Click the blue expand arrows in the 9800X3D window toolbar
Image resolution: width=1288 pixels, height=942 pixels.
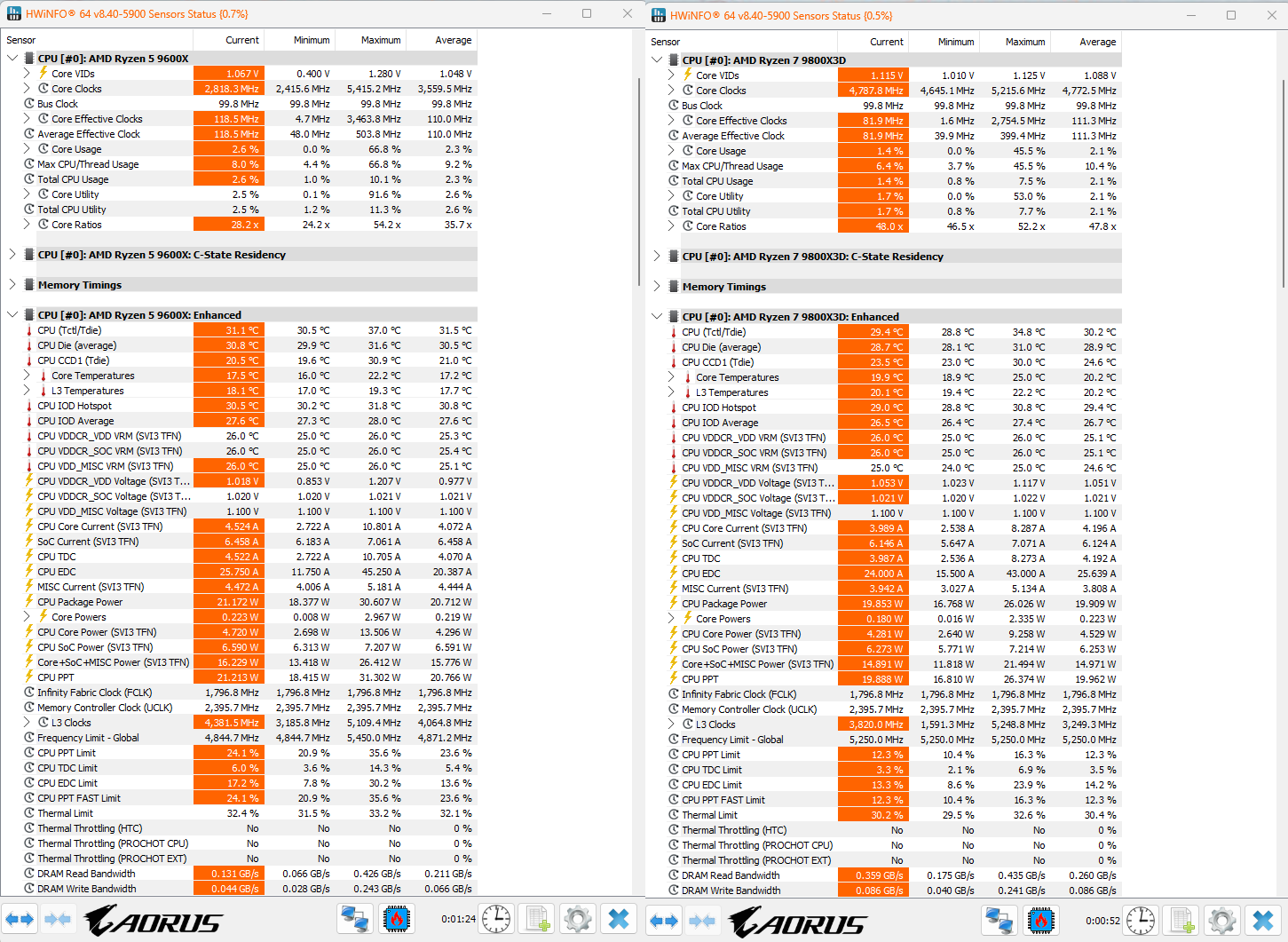(664, 921)
